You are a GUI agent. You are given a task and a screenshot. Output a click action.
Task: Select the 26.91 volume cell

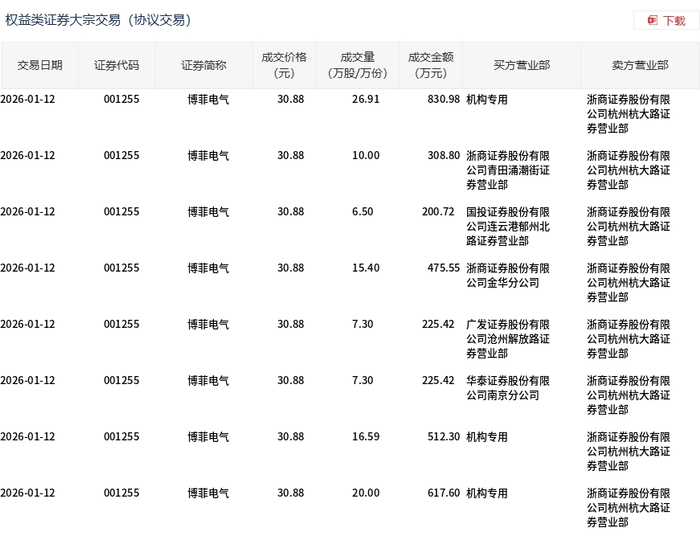point(366,99)
